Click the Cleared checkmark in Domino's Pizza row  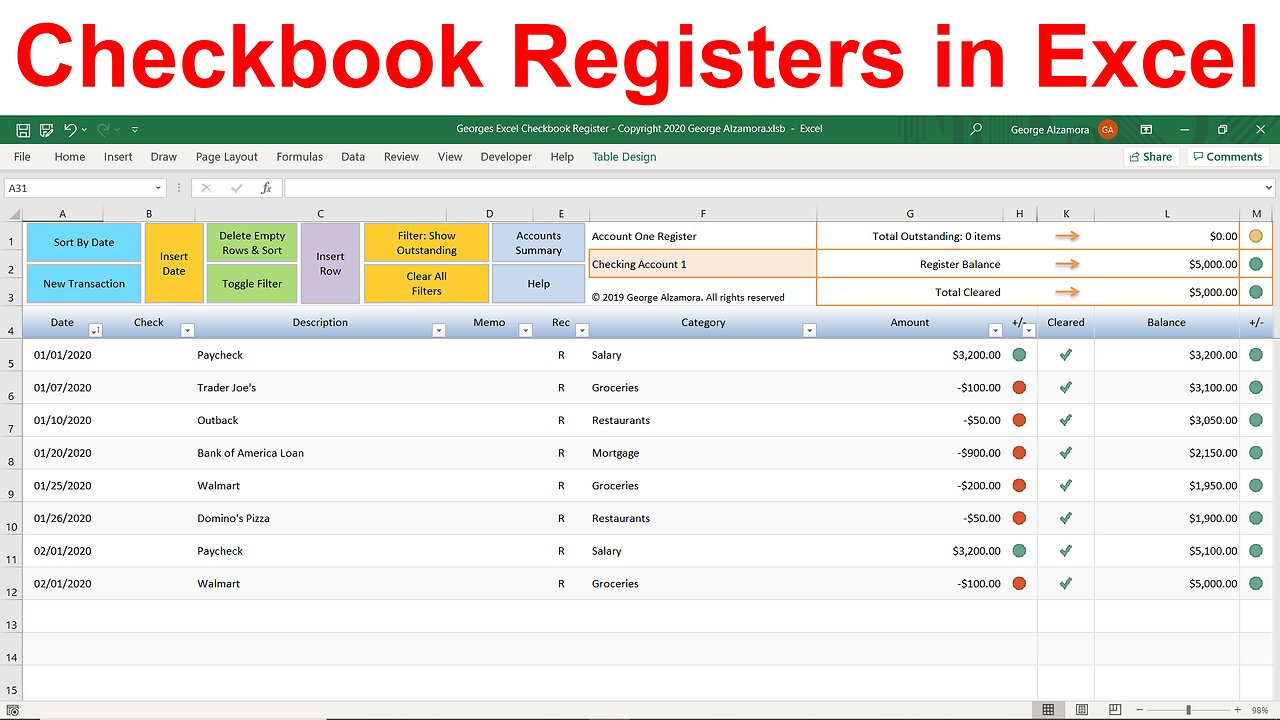(x=1066, y=518)
